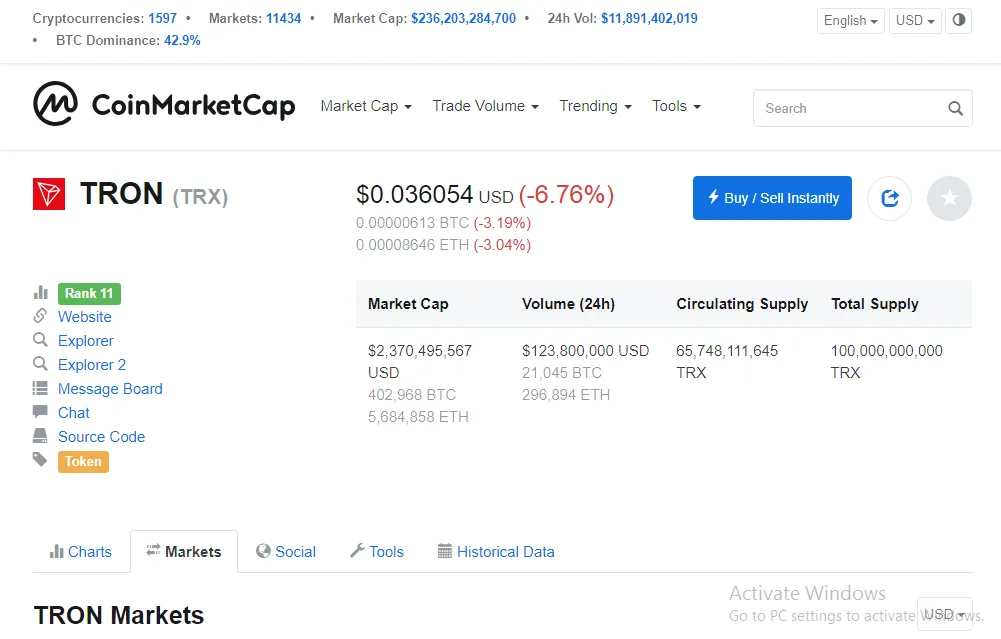1001x639 pixels.
Task: Click the 100,000,000,000 total supply
Action: (x=886, y=351)
